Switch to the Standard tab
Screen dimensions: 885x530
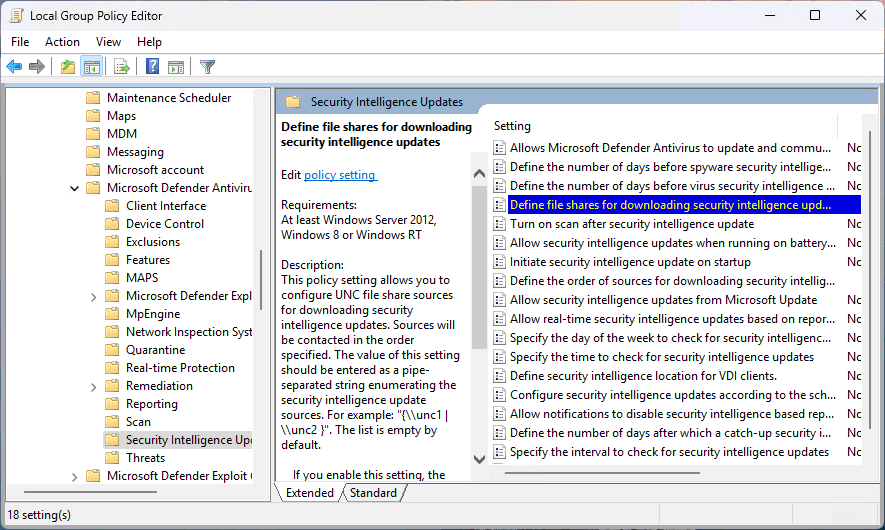(x=372, y=493)
